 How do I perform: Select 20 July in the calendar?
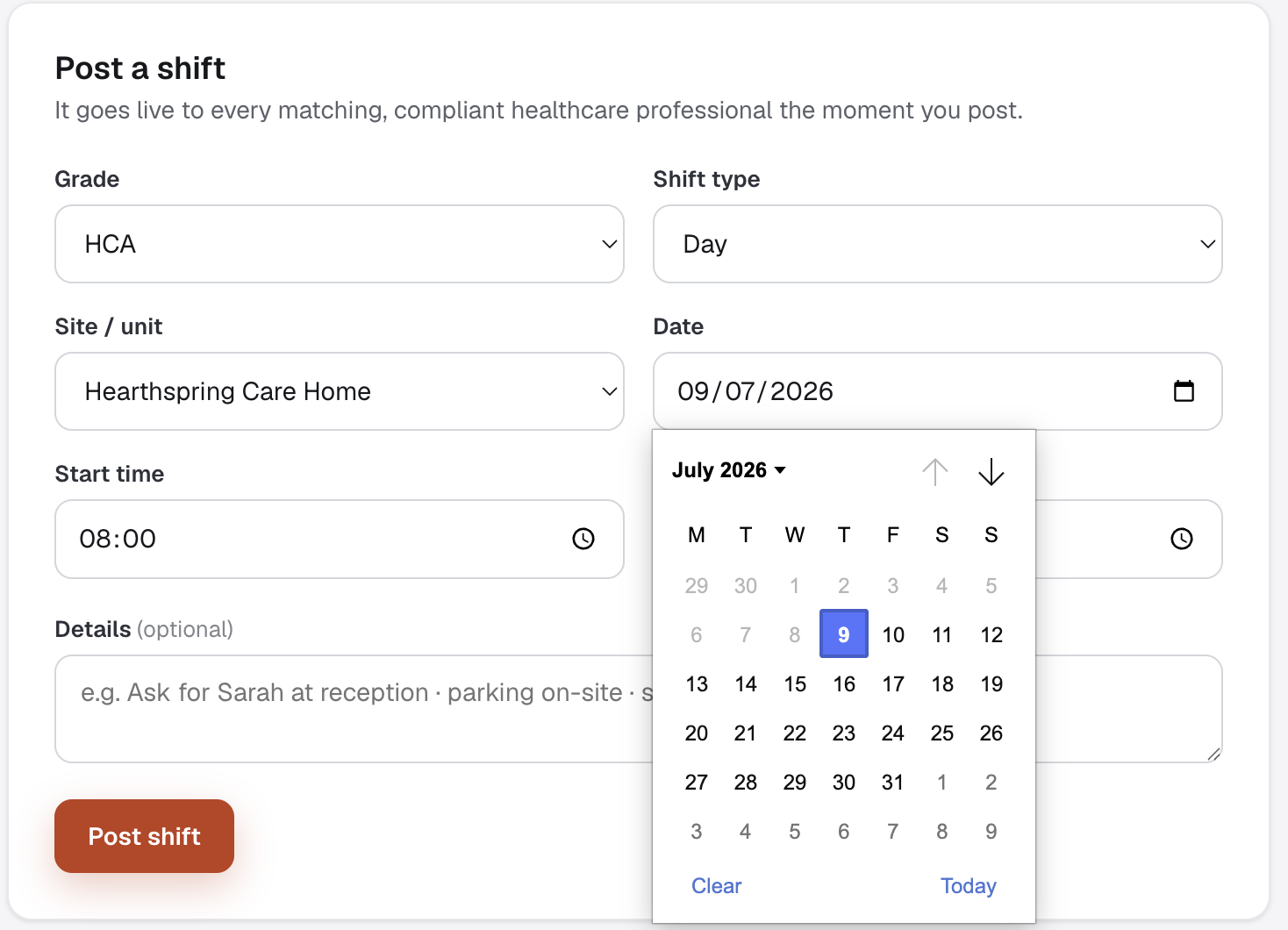click(697, 733)
